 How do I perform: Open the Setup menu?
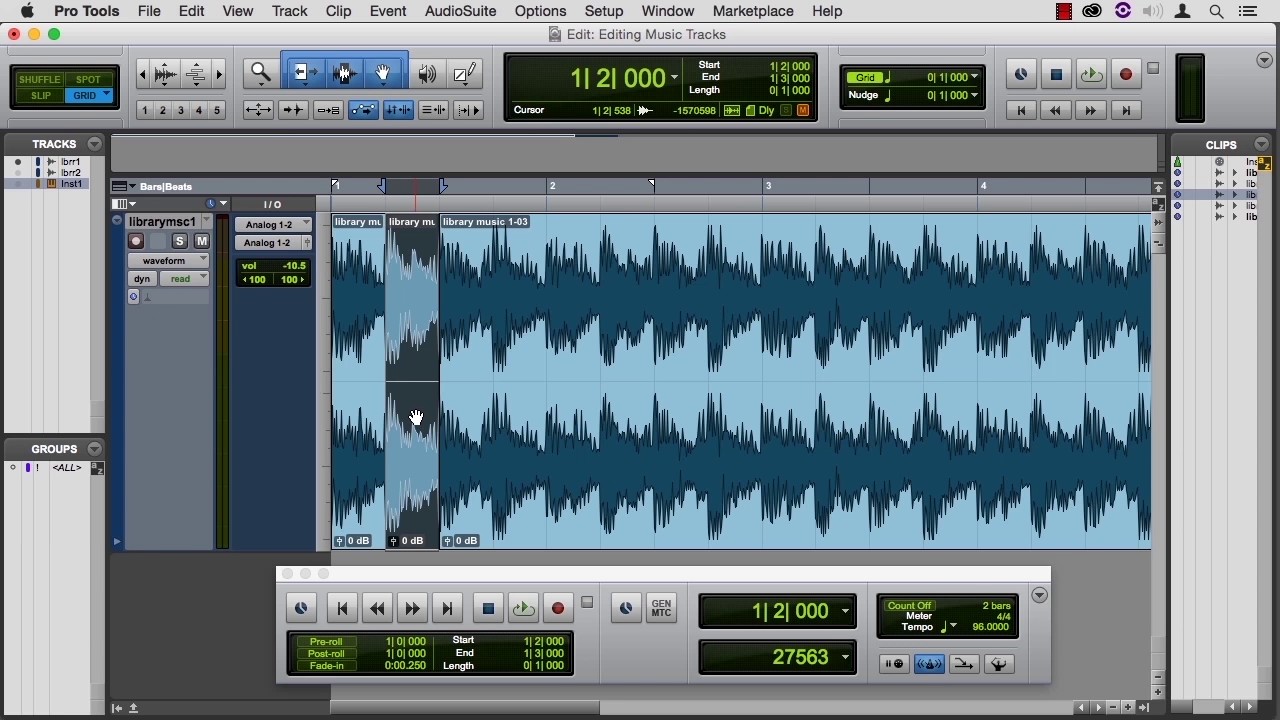coord(604,11)
